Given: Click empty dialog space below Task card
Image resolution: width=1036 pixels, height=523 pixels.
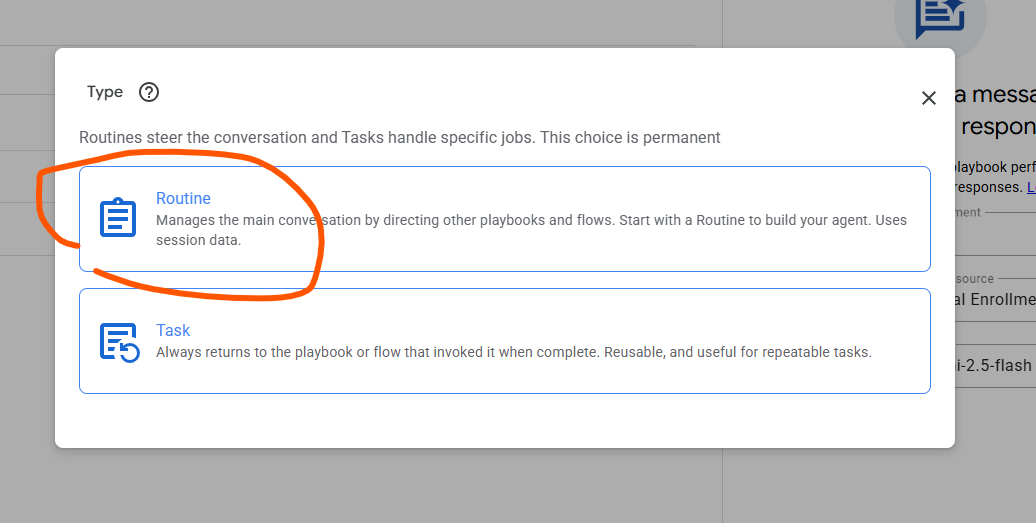Looking at the screenshot, I should click(x=500, y=420).
